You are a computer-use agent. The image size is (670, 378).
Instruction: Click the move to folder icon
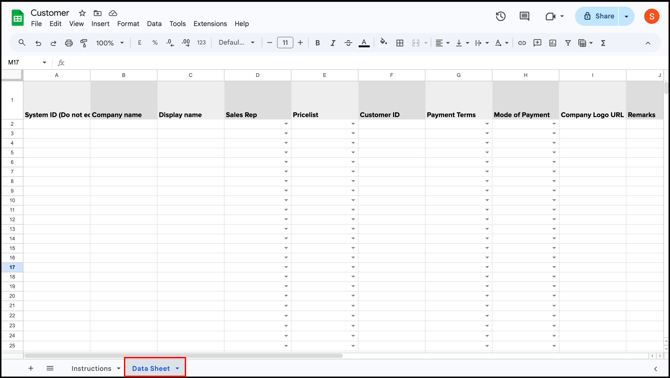point(97,13)
